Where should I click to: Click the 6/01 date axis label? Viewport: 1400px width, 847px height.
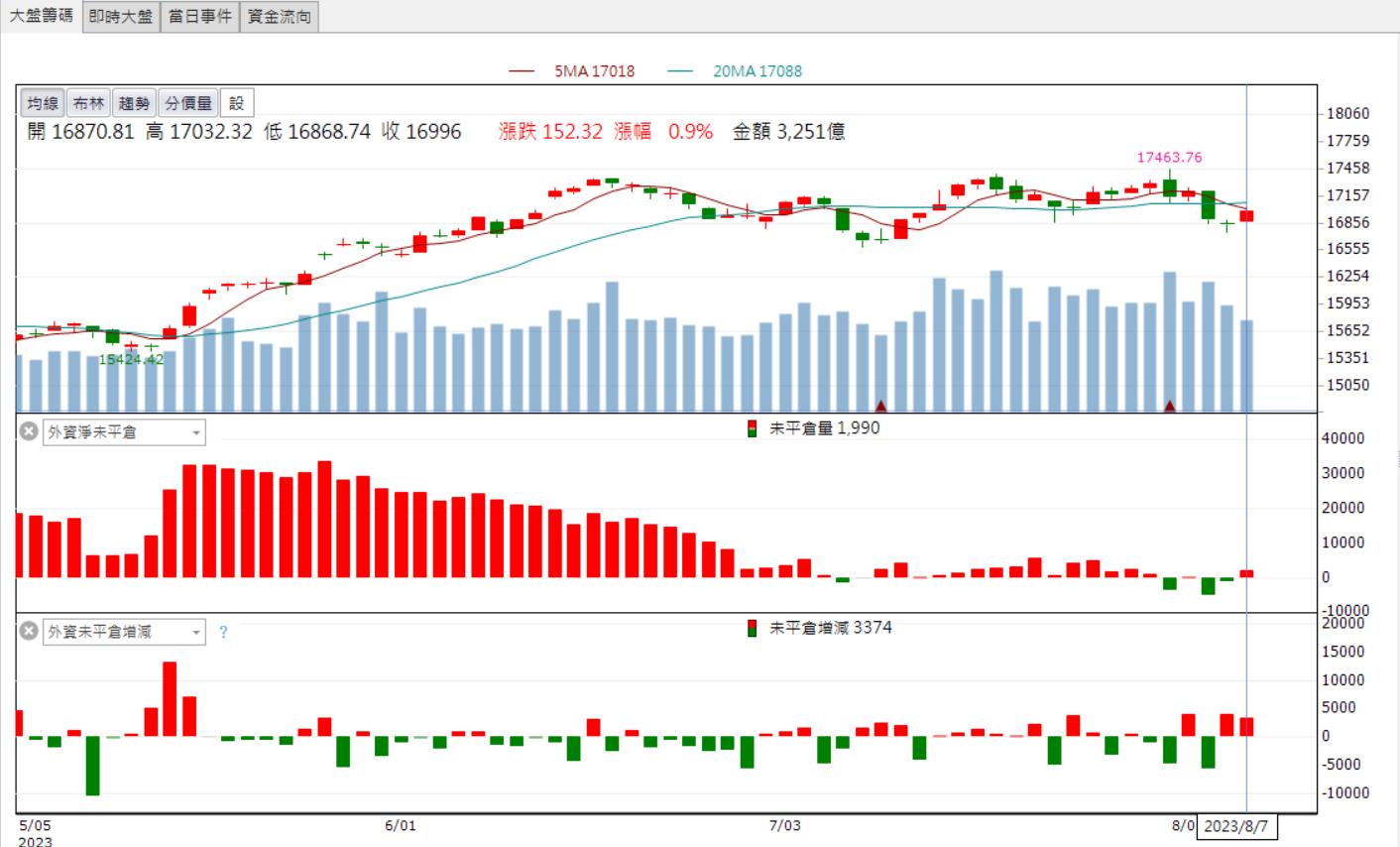click(x=401, y=825)
